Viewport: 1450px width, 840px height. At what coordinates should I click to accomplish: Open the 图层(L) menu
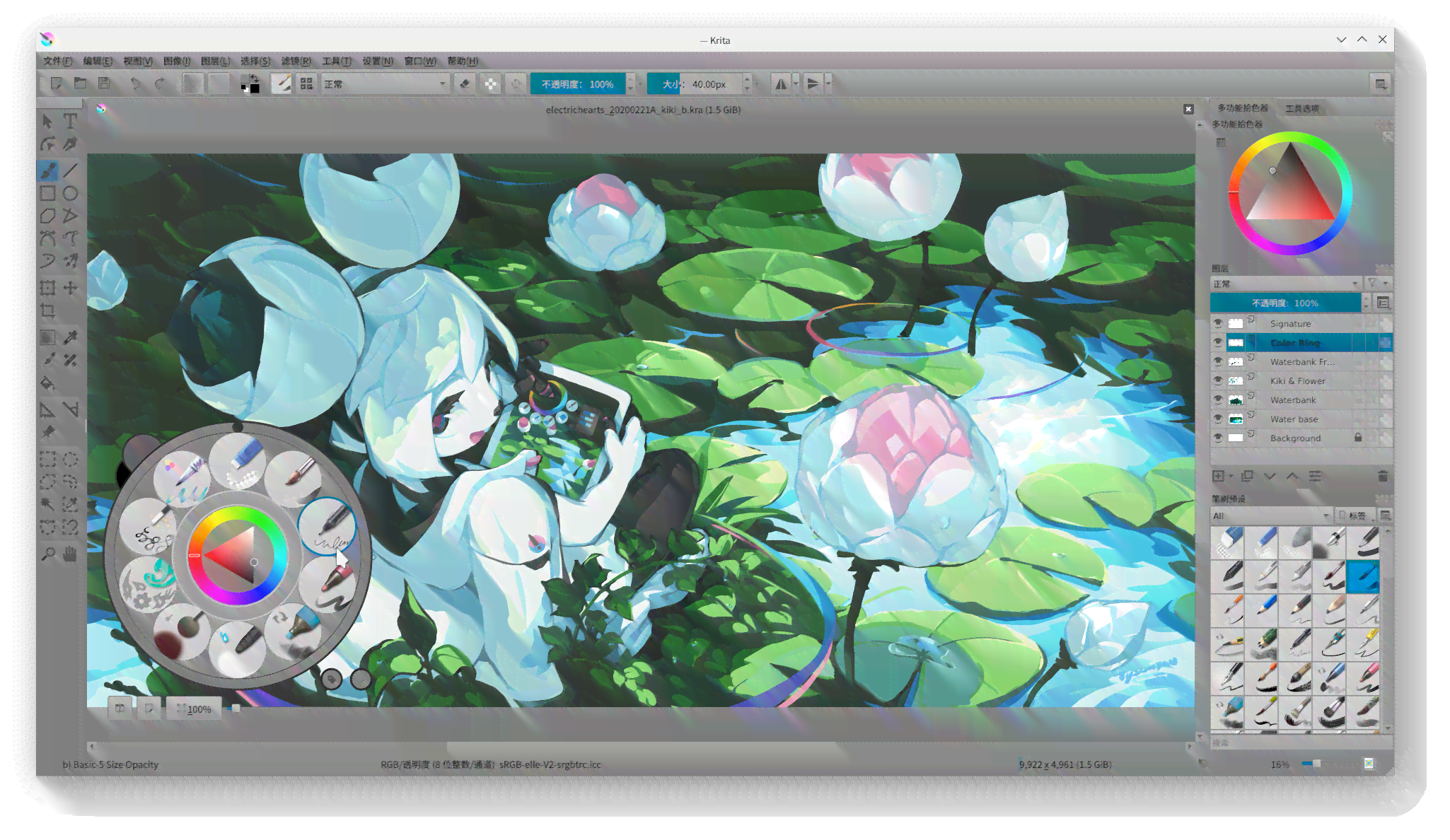[215, 62]
